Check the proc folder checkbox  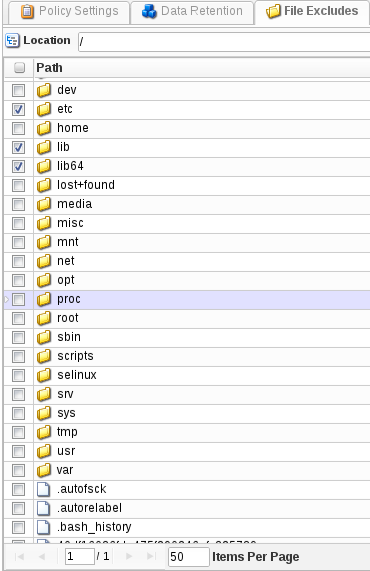point(18,299)
